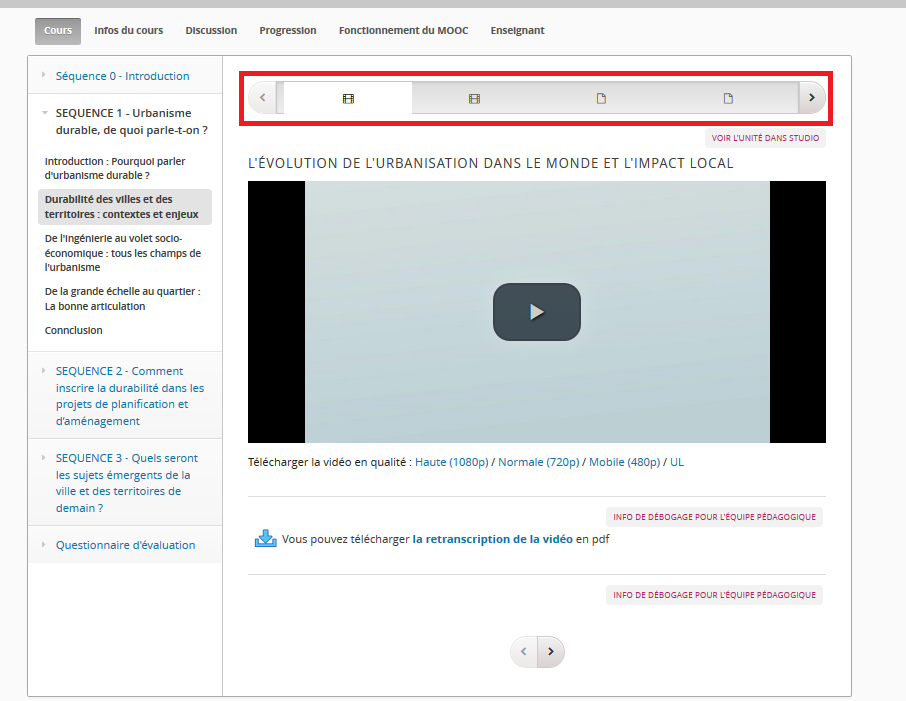The height and width of the screenshot is (701, 906).
Task: Click bottom previous arrow button
Action: click(x=523, y=652)
